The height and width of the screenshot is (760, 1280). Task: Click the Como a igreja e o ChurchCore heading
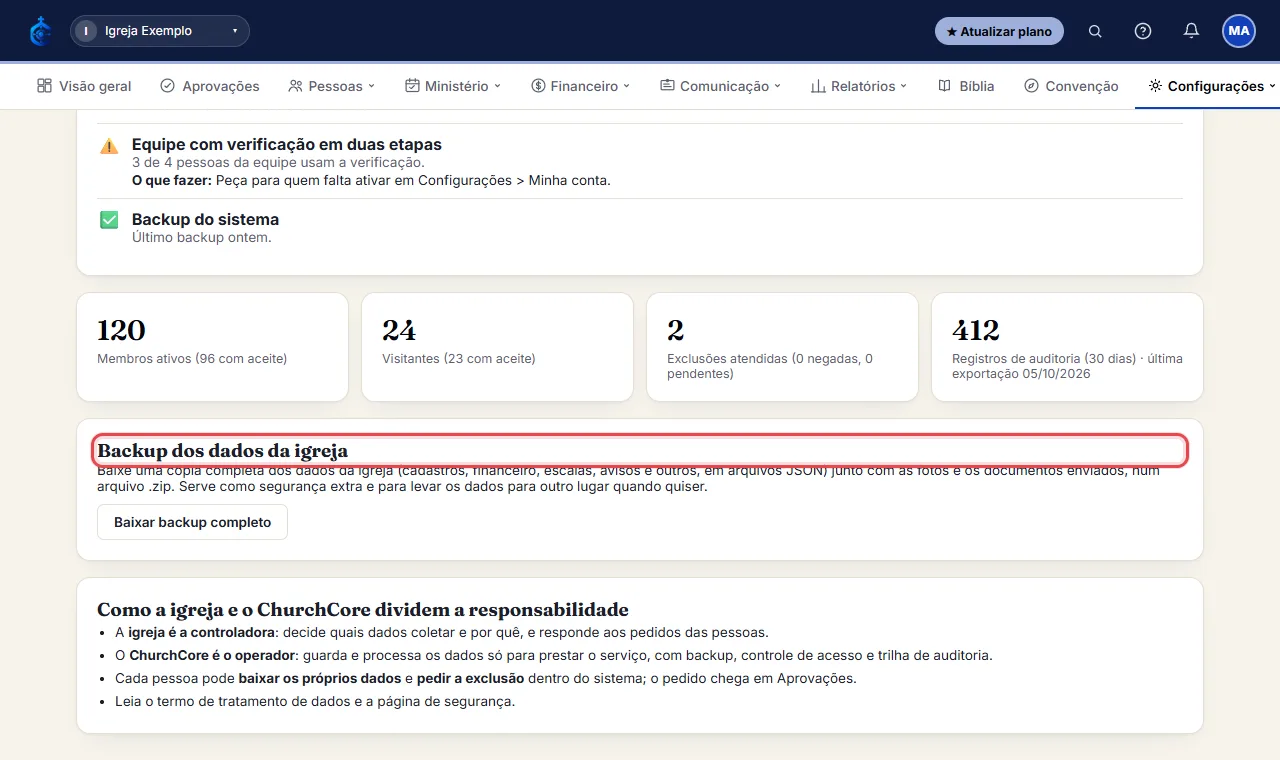point(363,610)
